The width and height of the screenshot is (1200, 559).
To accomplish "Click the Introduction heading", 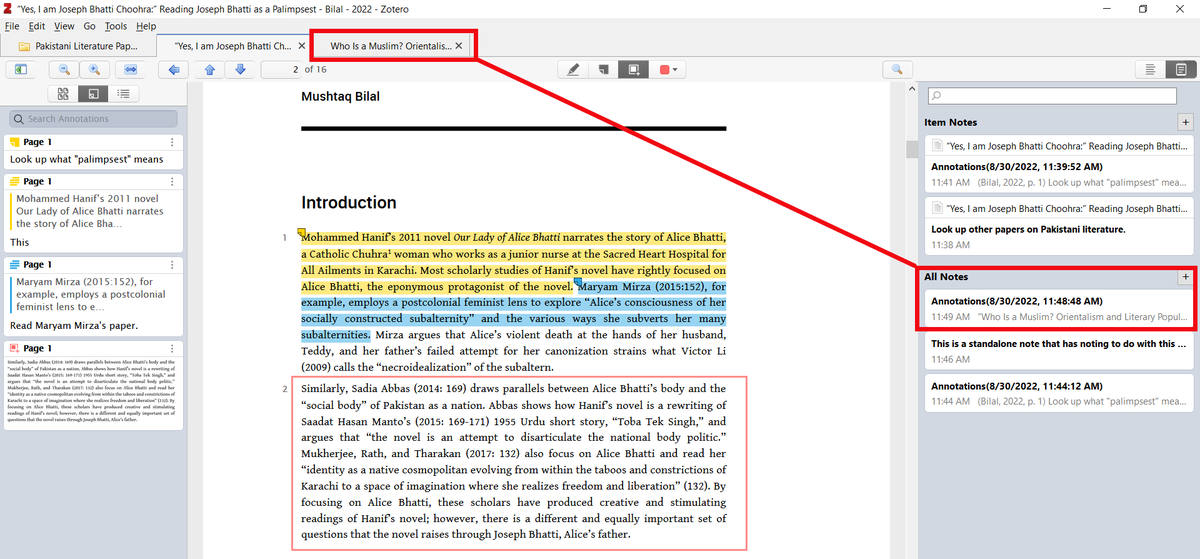I will [x=349, y=202].
